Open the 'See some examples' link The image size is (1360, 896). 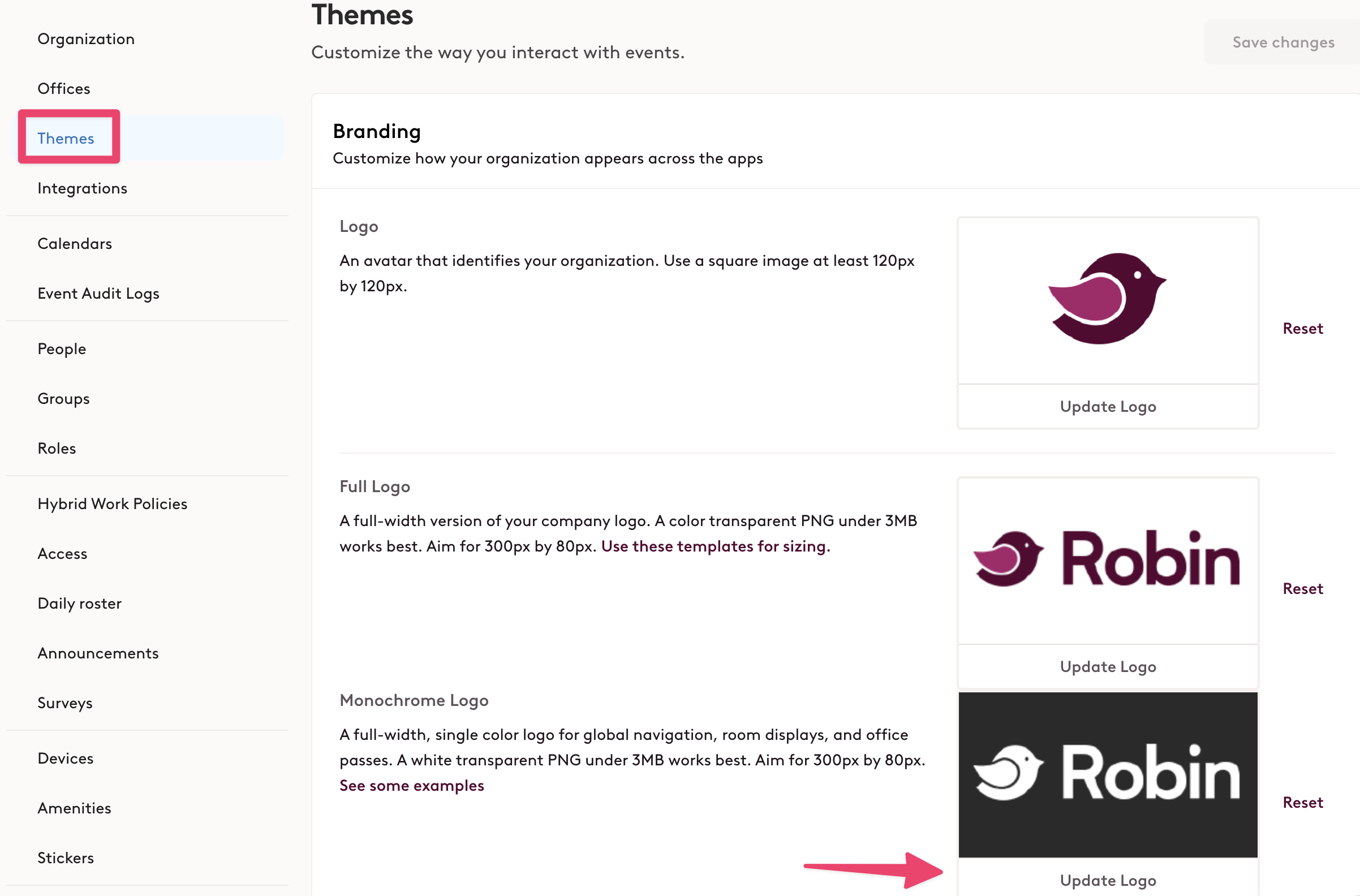tap(411, 785)
